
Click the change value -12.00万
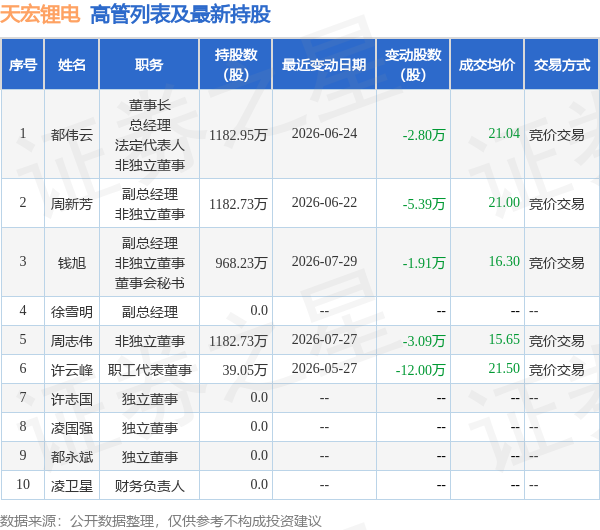421,370
